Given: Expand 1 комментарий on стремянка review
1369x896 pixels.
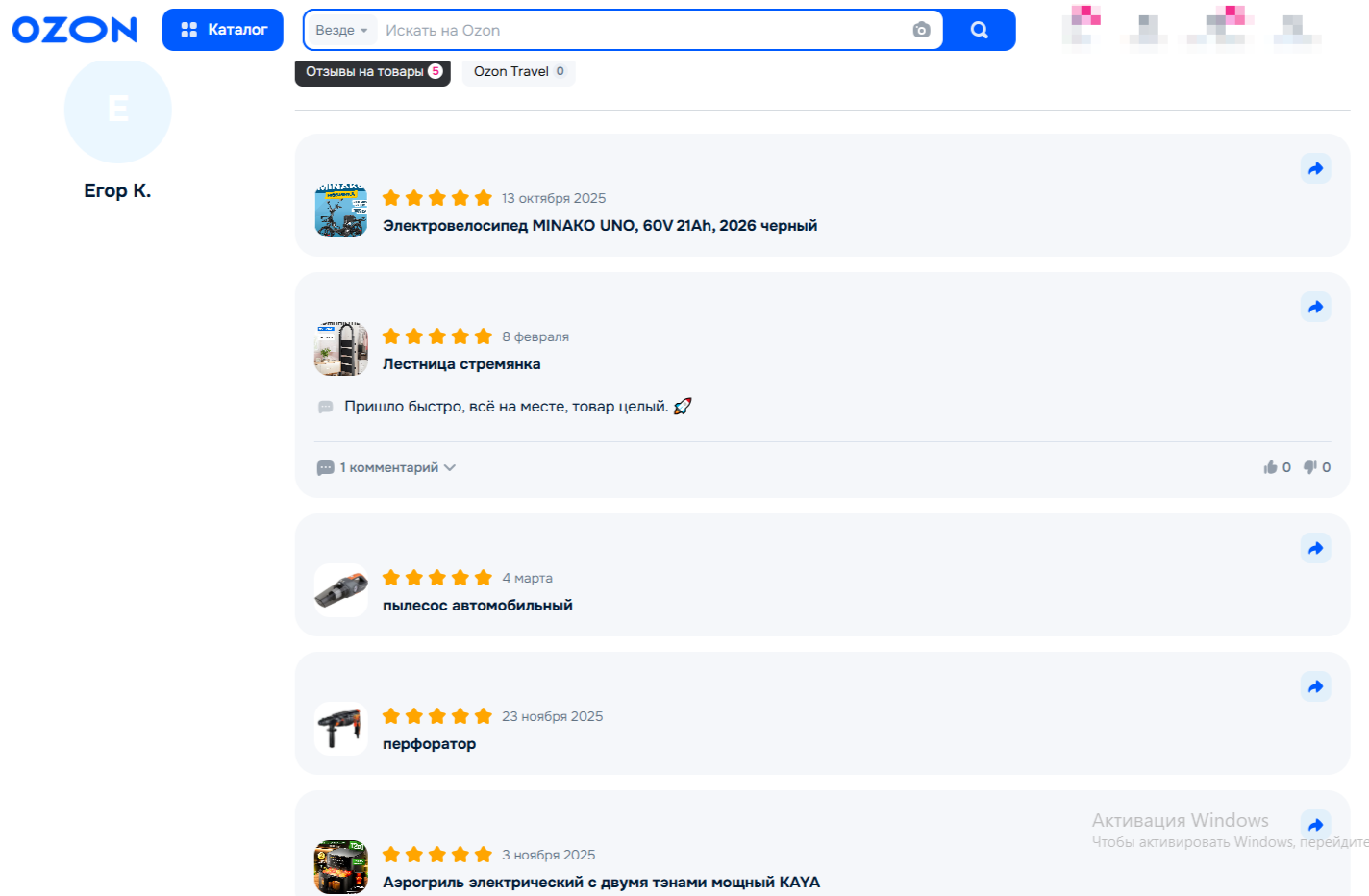Looking at the screenshot, I should pos(386,468).
